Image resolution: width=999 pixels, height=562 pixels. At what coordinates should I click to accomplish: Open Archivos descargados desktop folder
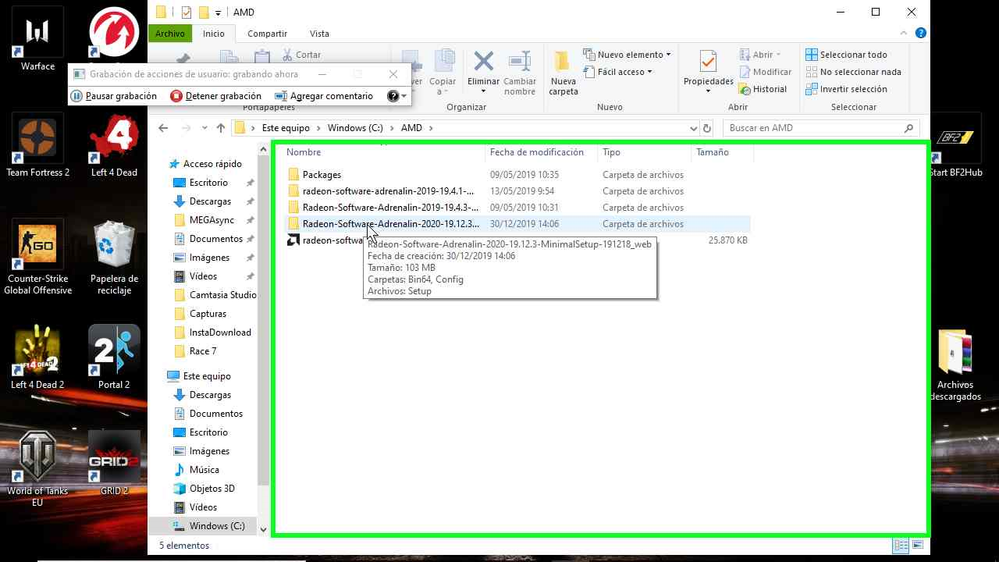click(x=955, y=364)
